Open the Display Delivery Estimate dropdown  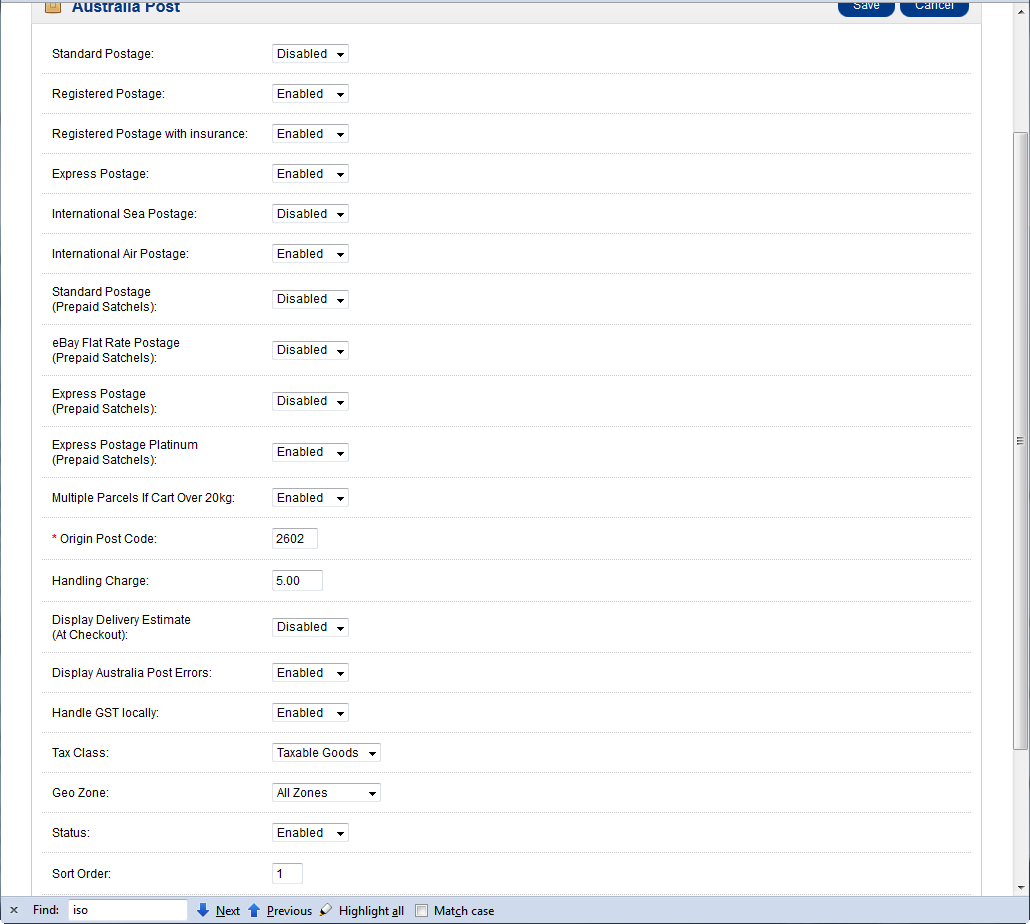coord(310,627)
